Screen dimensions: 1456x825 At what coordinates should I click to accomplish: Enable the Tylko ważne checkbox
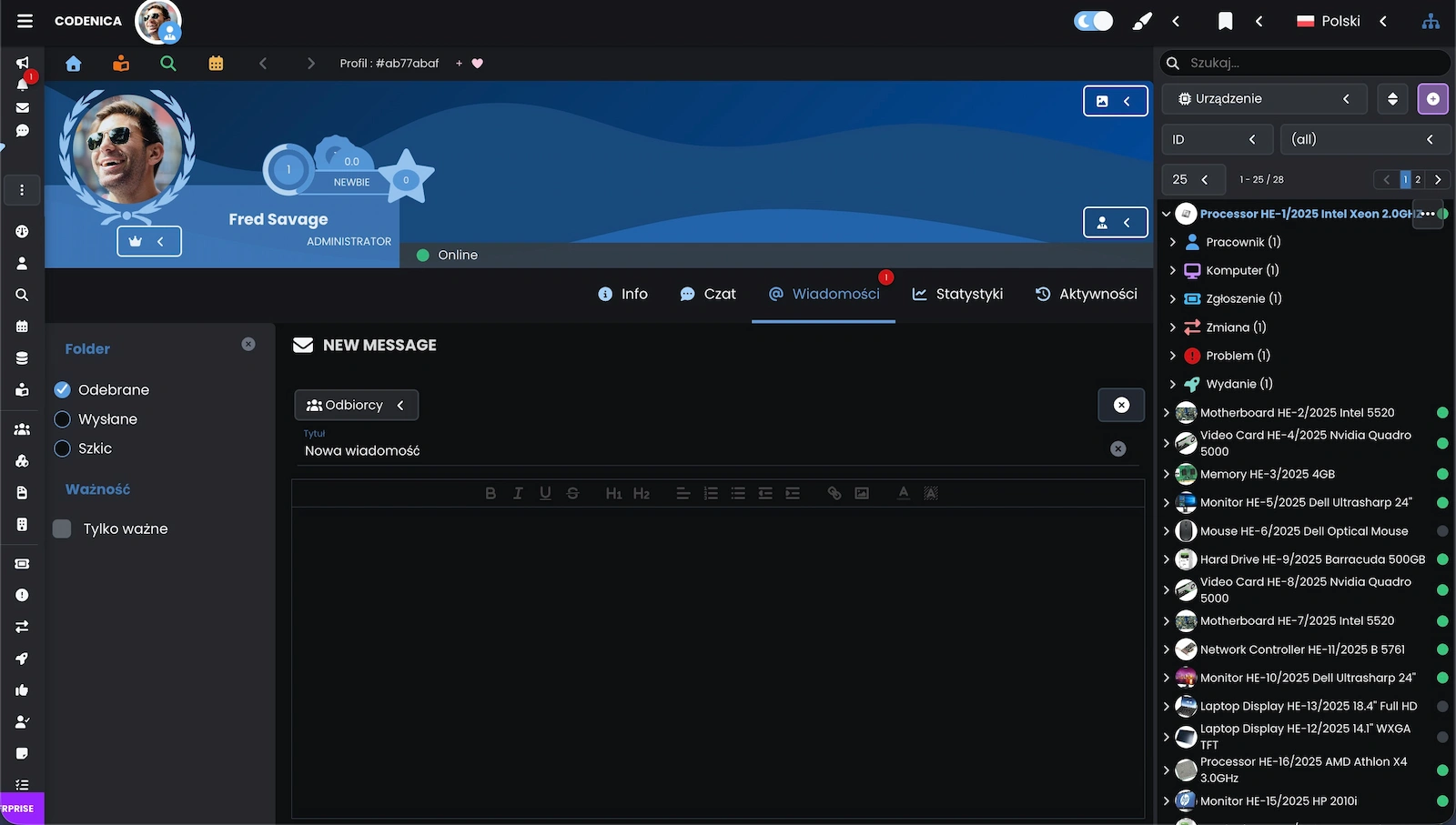tap(62, 529)
